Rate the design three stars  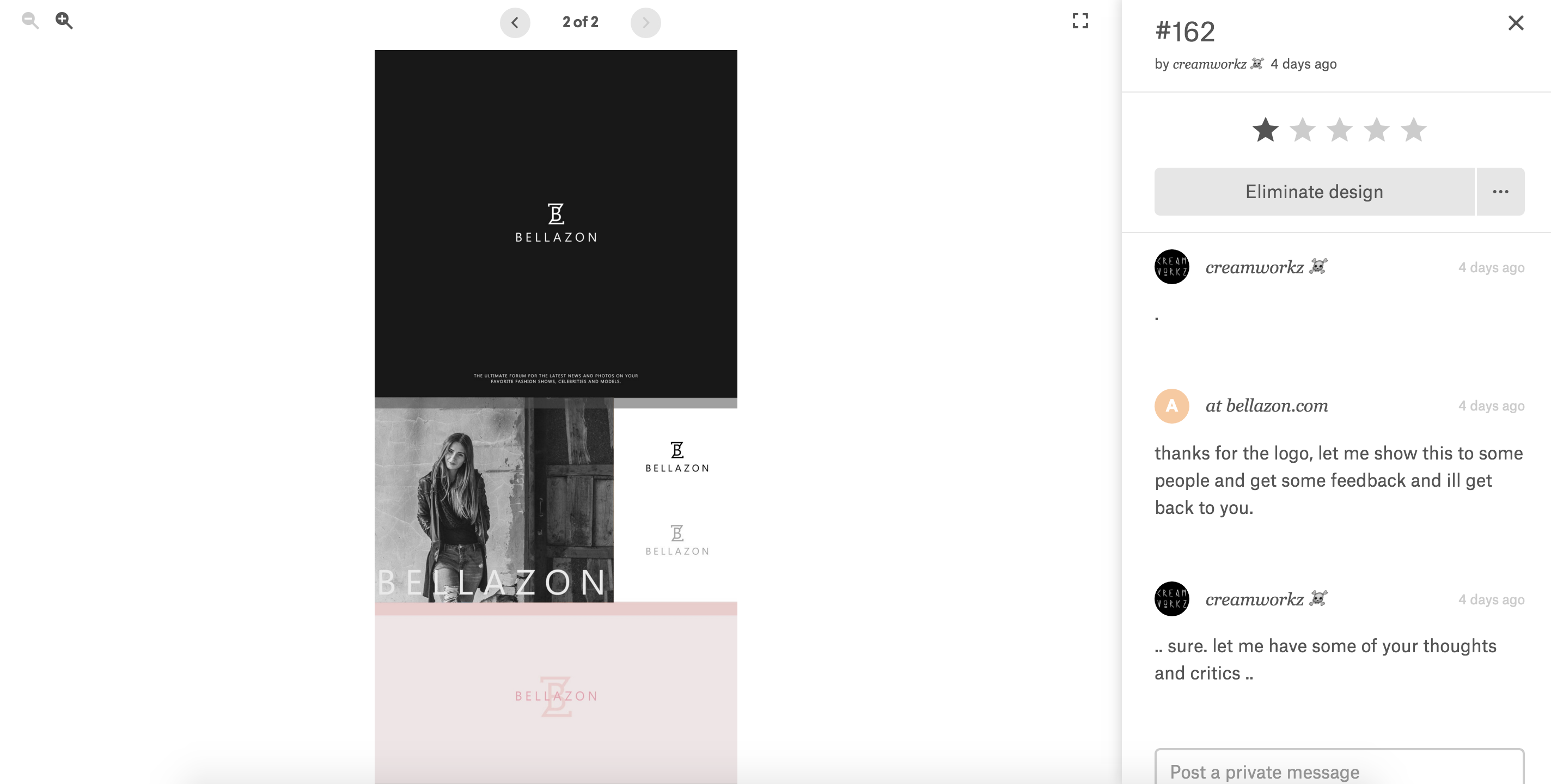[x=1340, y=130]
